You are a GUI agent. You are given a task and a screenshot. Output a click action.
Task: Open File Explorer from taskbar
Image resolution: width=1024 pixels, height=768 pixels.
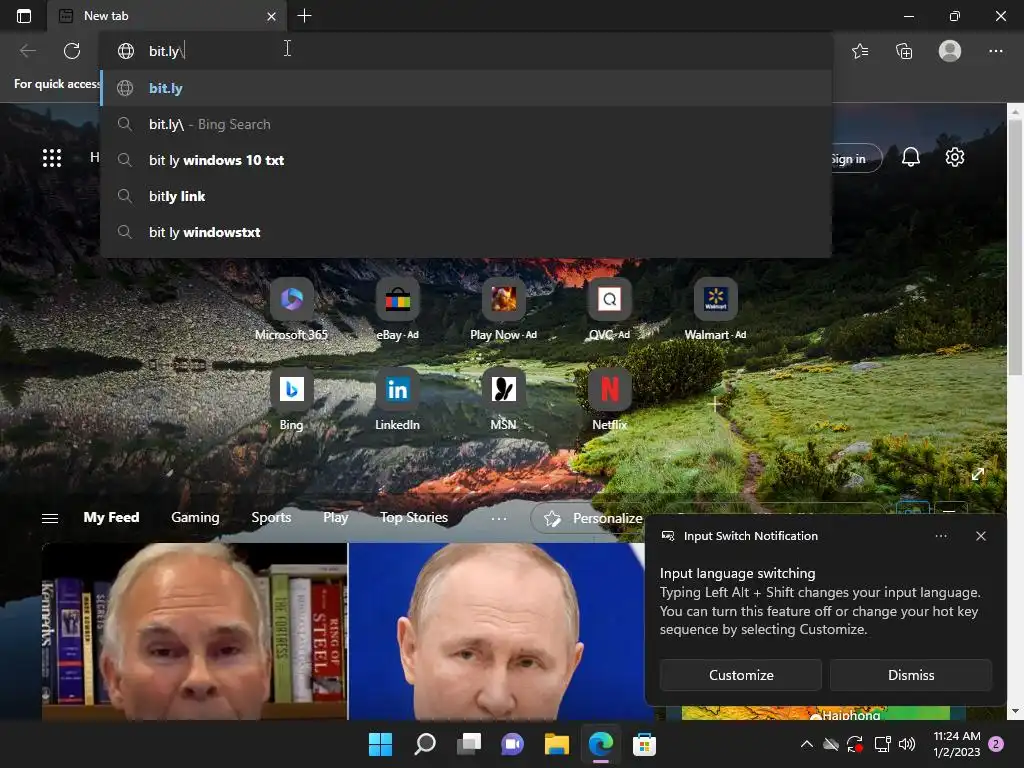(x=556, y=744)
